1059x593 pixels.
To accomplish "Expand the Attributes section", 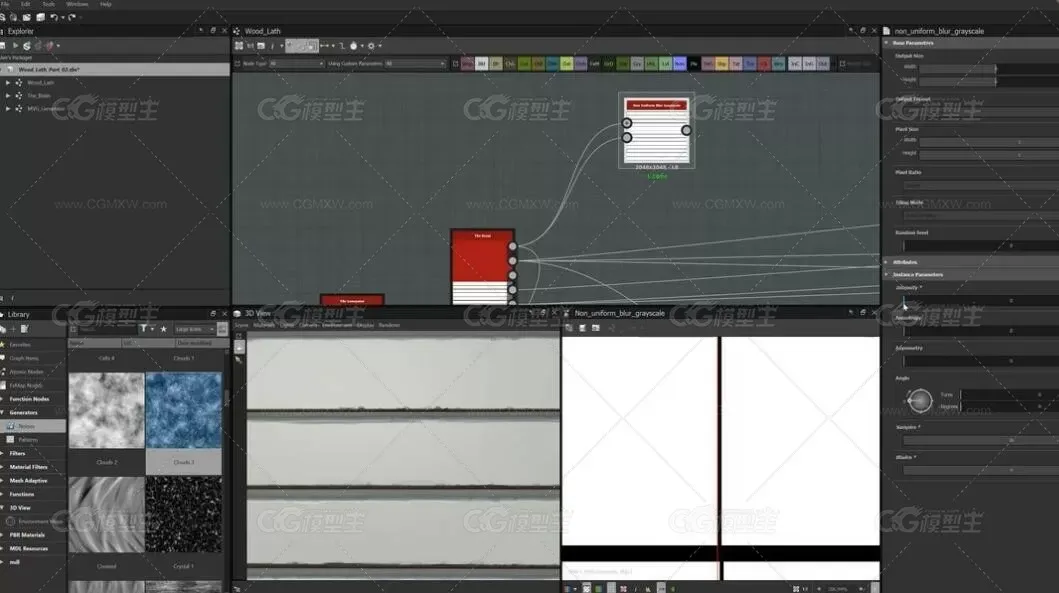I will [x=887, y=262].
